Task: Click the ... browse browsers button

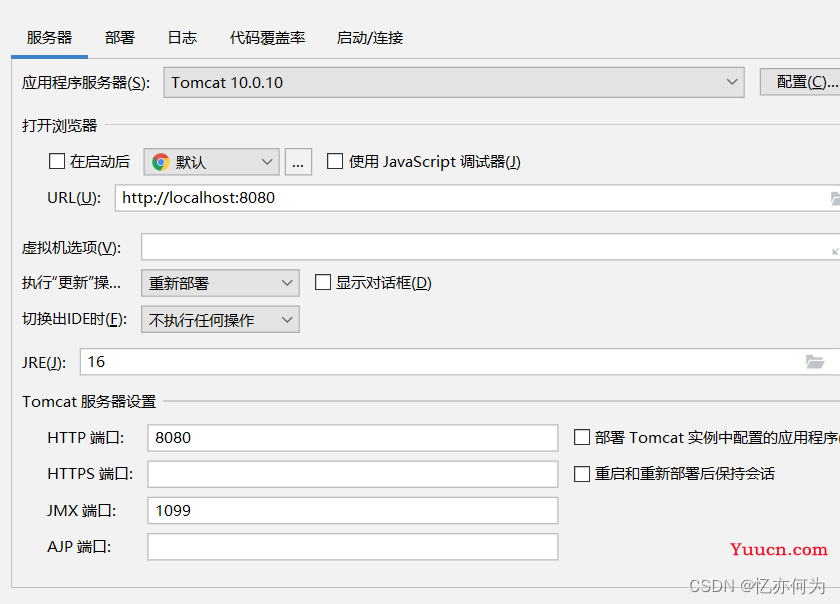Action: point(298,162)
